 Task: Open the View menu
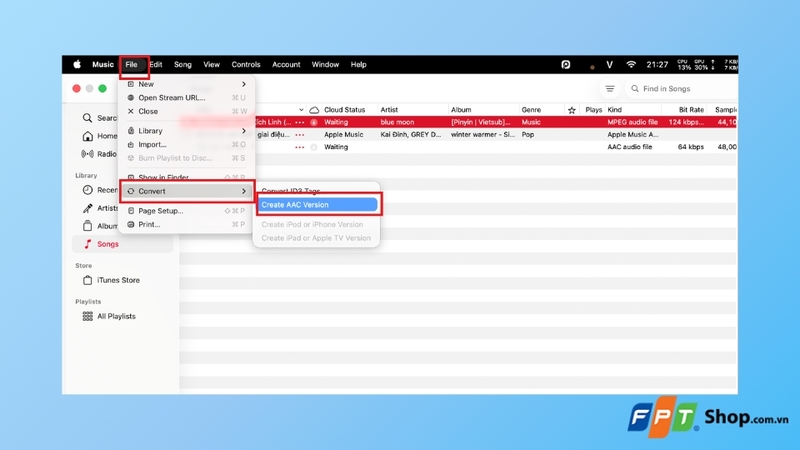[x=211, y=64]
